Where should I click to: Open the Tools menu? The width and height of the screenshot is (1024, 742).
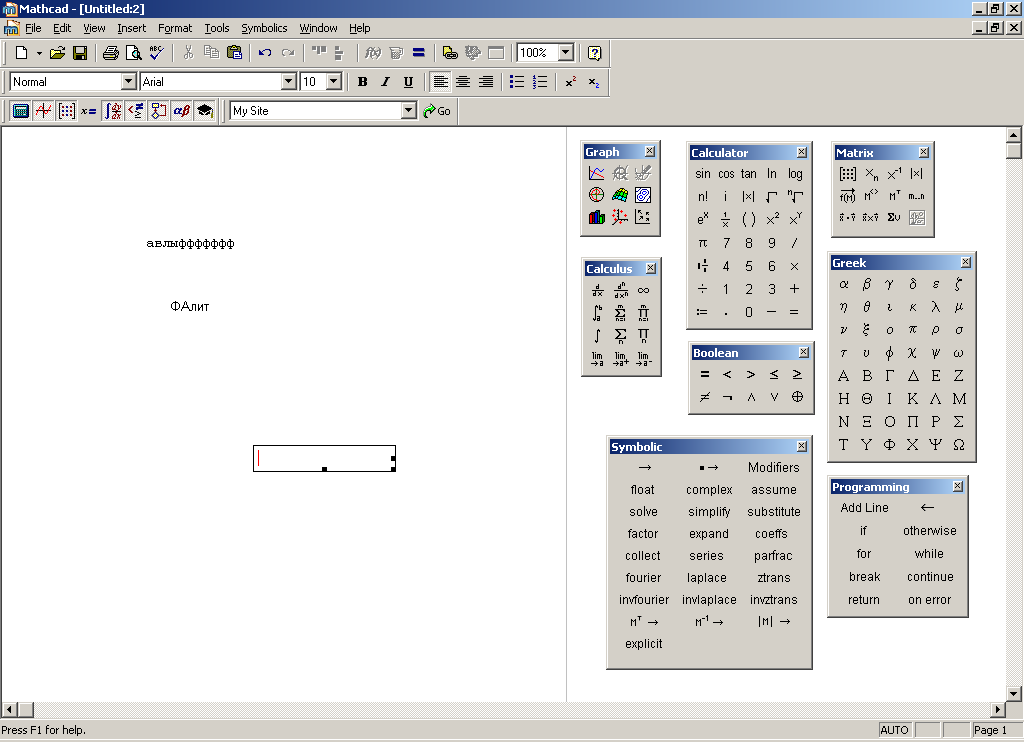click(217, 28)
